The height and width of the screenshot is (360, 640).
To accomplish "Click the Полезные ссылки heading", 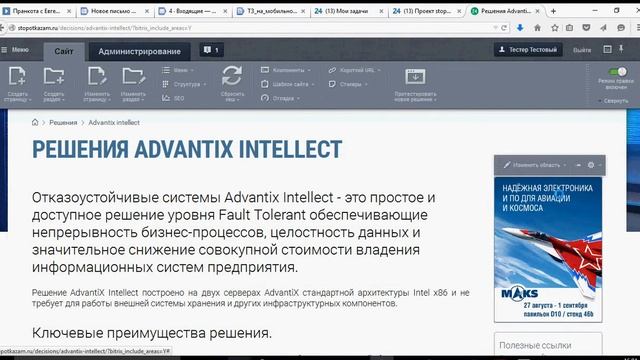I will 535,345.
